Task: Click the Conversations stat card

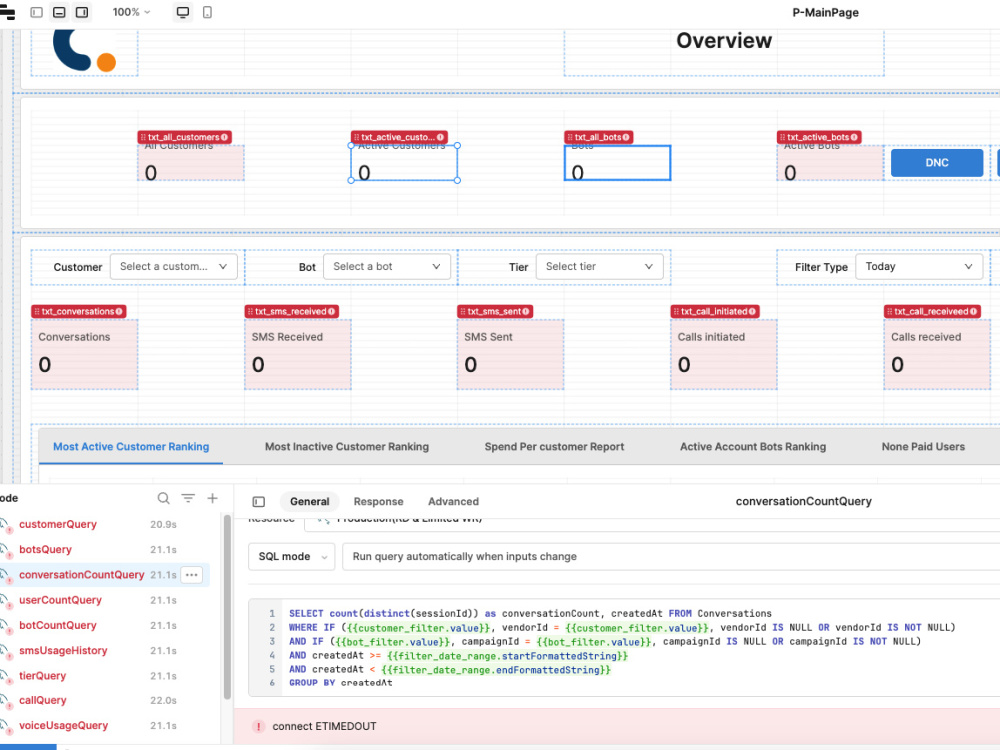Action: point(85,354)
